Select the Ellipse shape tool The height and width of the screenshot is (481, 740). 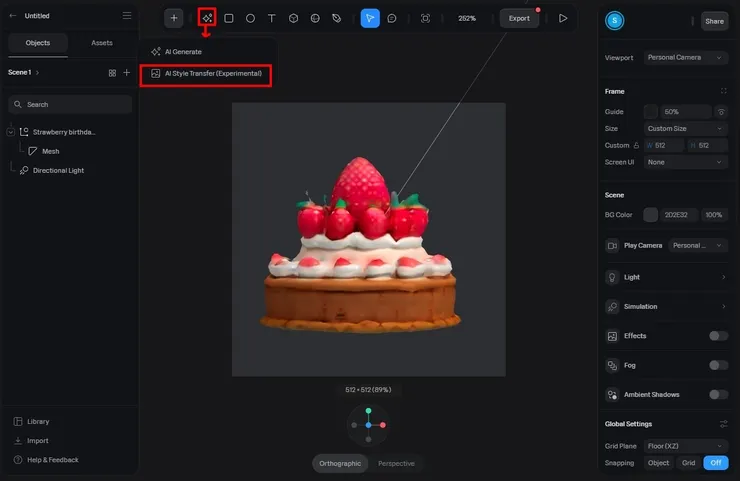click(250, 18)
